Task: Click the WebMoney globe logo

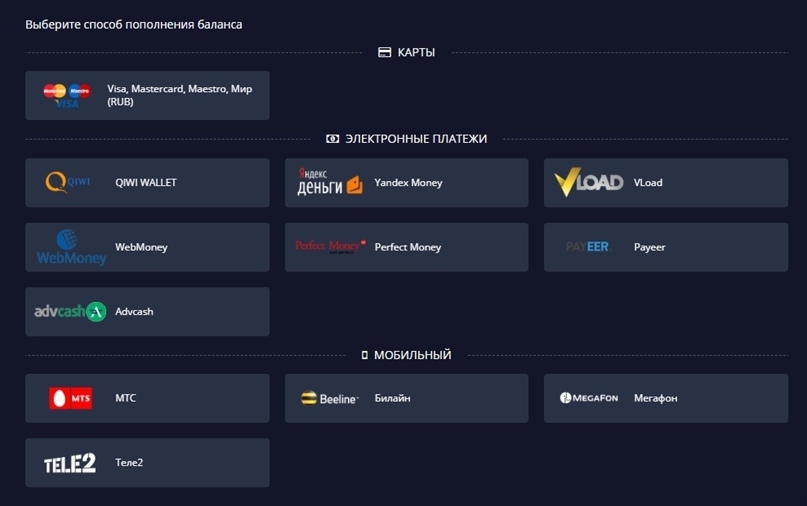Action: pos(71,248)
